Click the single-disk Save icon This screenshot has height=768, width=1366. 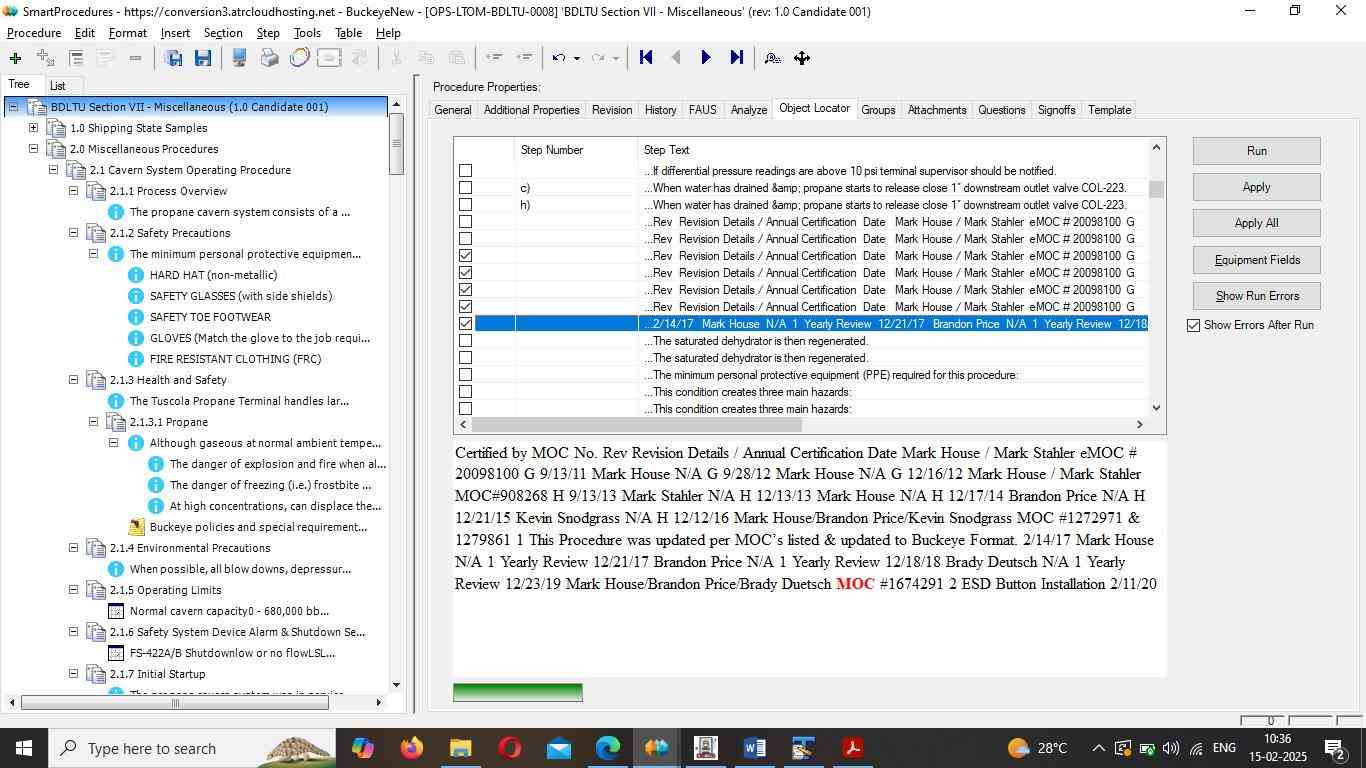[203, 58]
